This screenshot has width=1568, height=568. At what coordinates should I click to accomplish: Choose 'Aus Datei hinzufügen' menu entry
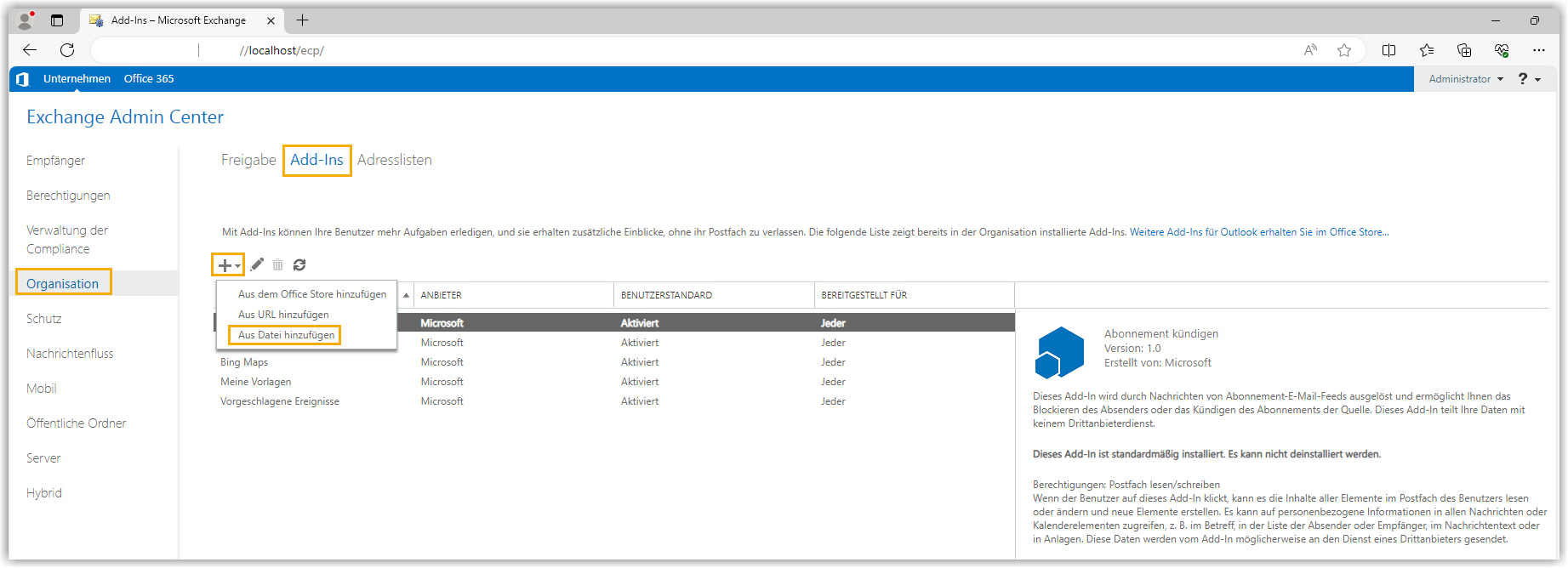point(286,335)
